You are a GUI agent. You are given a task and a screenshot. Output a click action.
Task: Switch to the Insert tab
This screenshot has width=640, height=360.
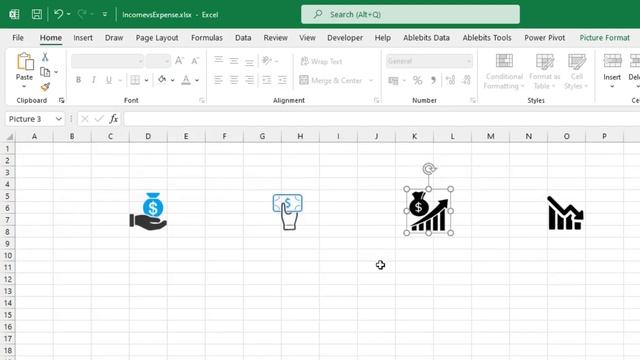tap(83, 38)
